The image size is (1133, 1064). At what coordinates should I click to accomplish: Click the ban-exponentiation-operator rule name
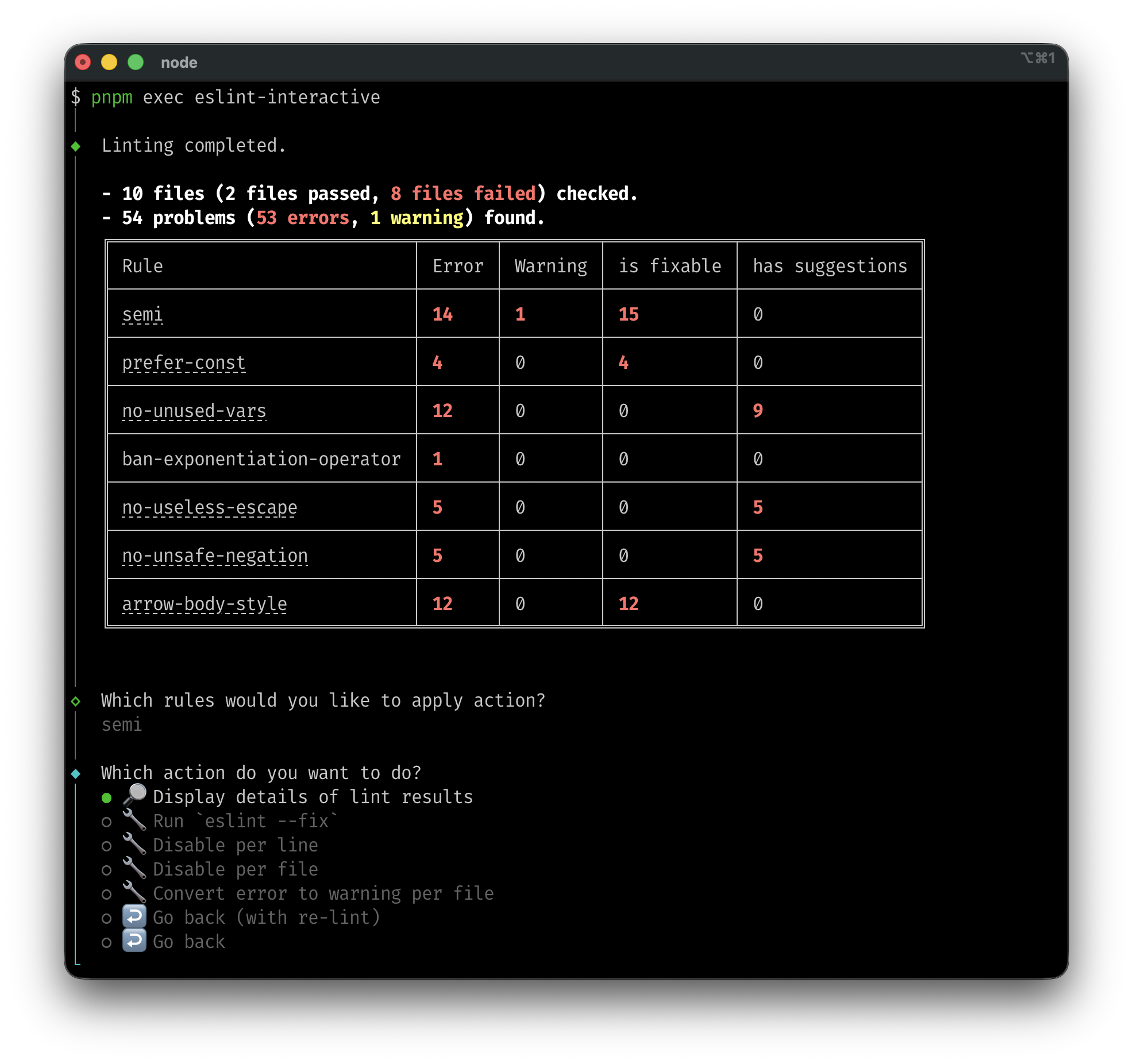click(x=261, y=459)
